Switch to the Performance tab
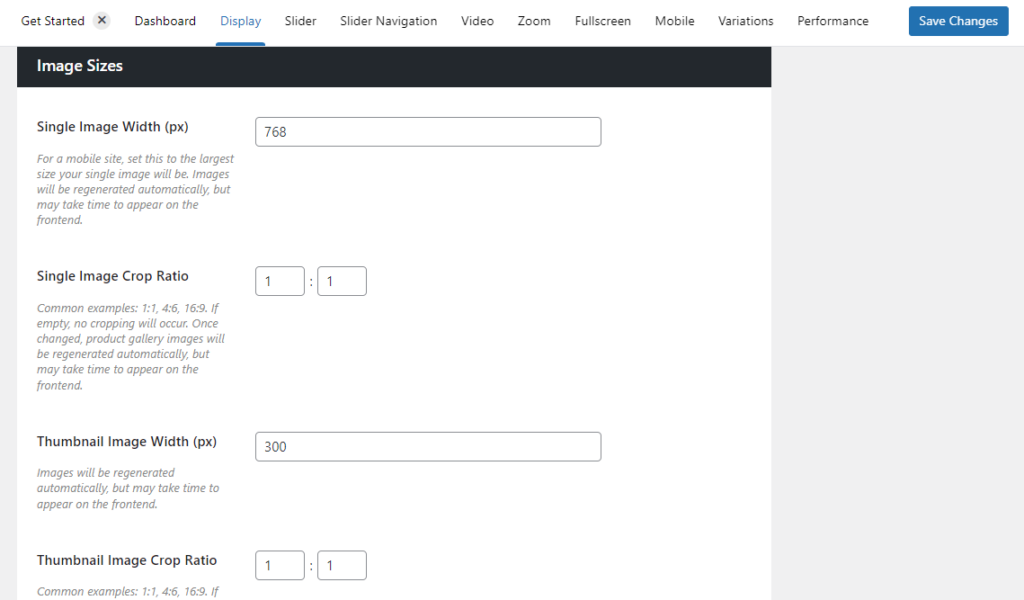Viewport: 1024px width, 600px height. tap(832, 20)
